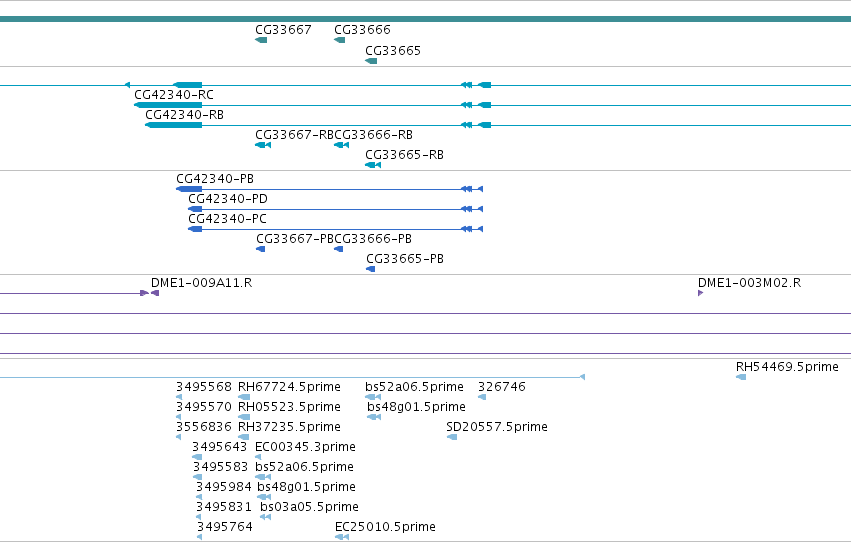Click bs52a06.5prime label left of 326746
851x542 pixels.
click(x=415, y=387)
